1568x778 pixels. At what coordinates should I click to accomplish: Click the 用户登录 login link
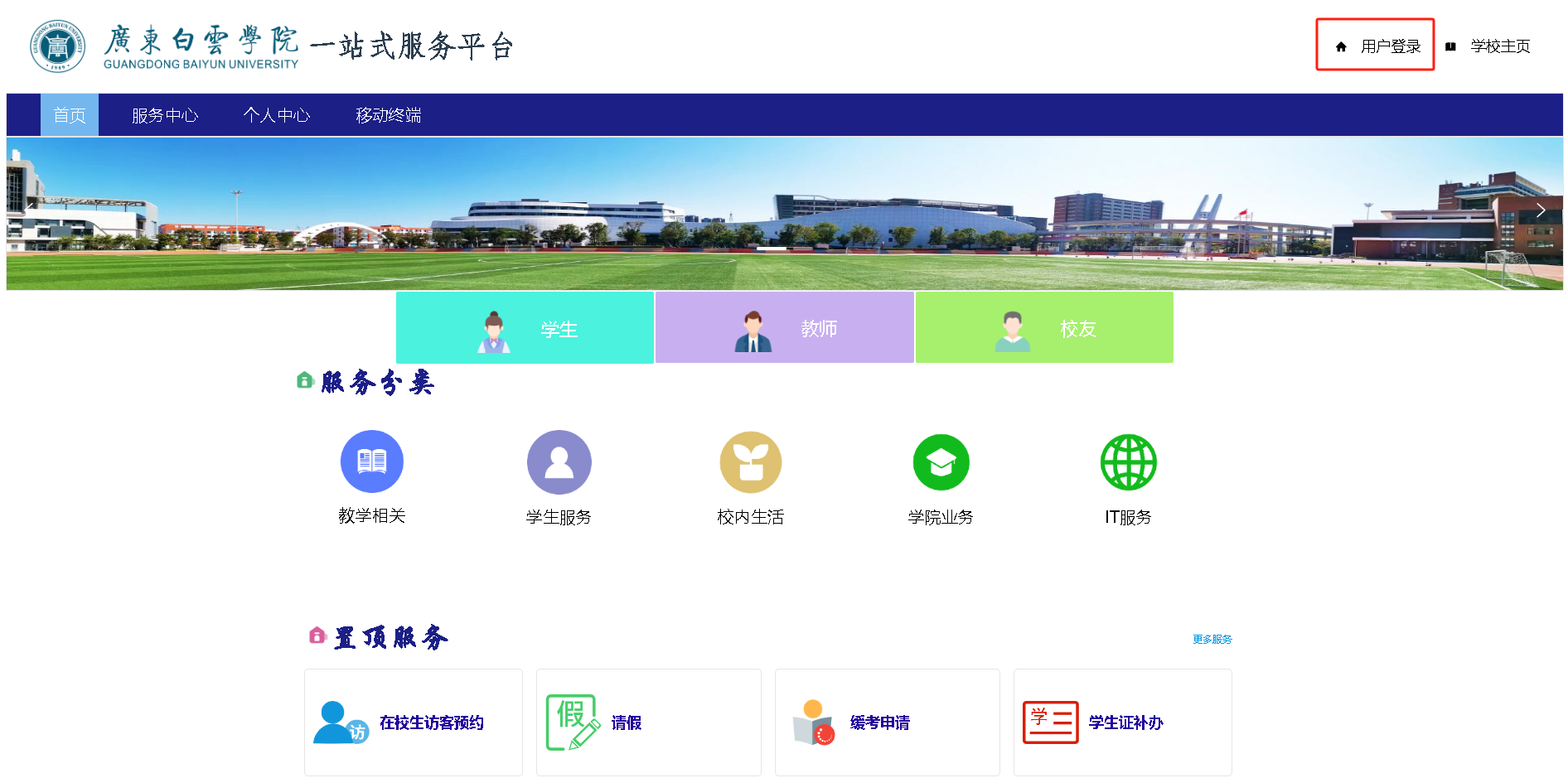click(1390, 46)
